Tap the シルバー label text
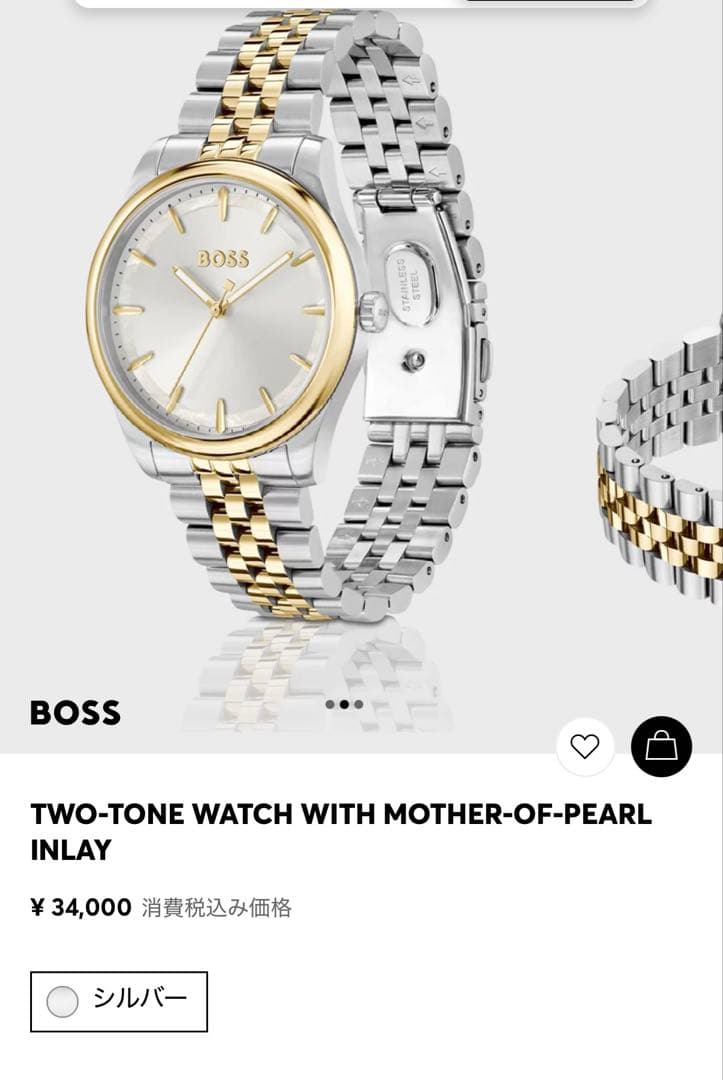 point(140,997)
